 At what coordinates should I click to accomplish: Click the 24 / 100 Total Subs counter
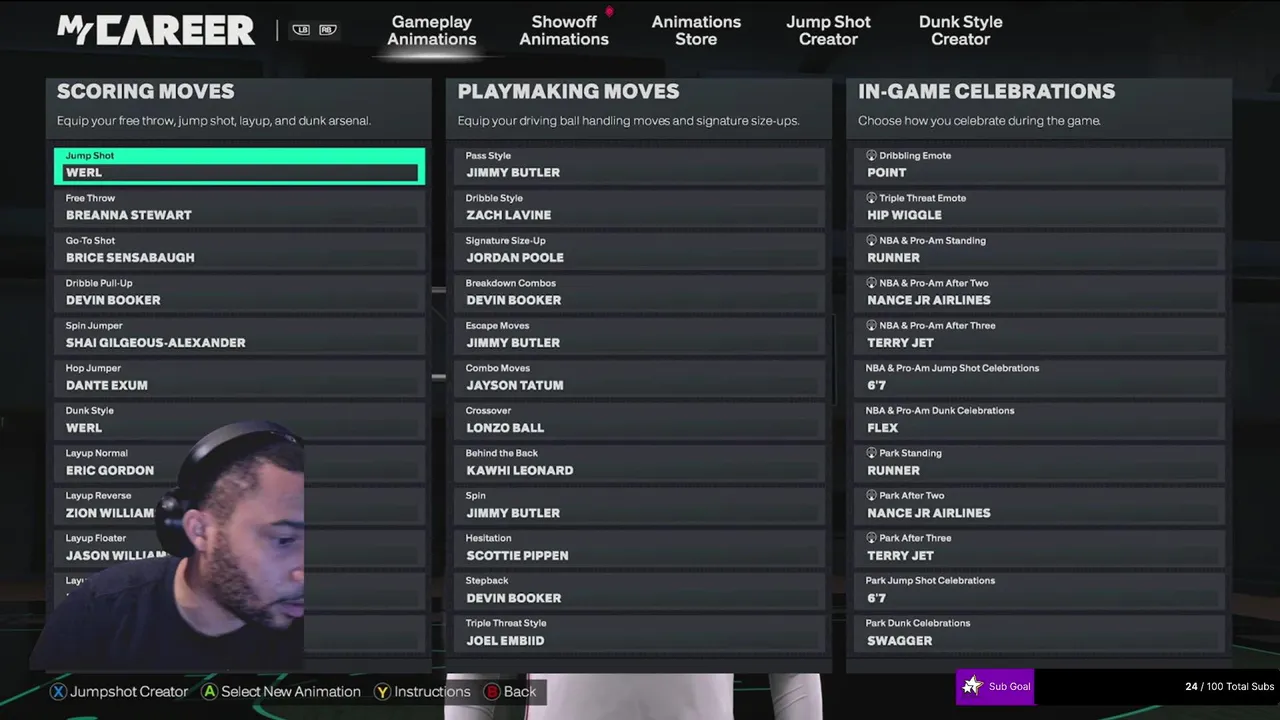(1229, 687)
